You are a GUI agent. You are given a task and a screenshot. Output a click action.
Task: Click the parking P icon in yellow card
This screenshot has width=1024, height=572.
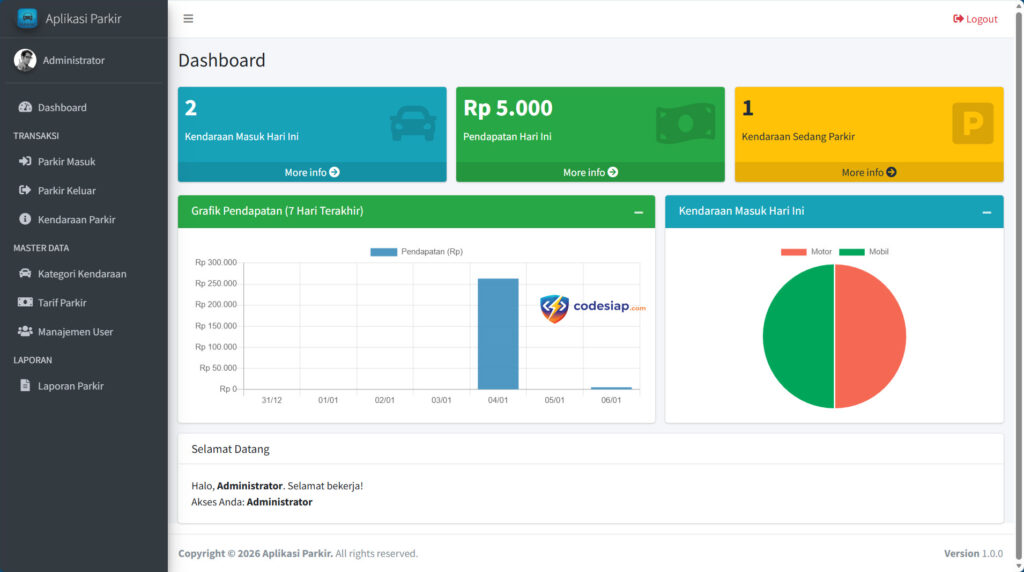pos(972,124)
